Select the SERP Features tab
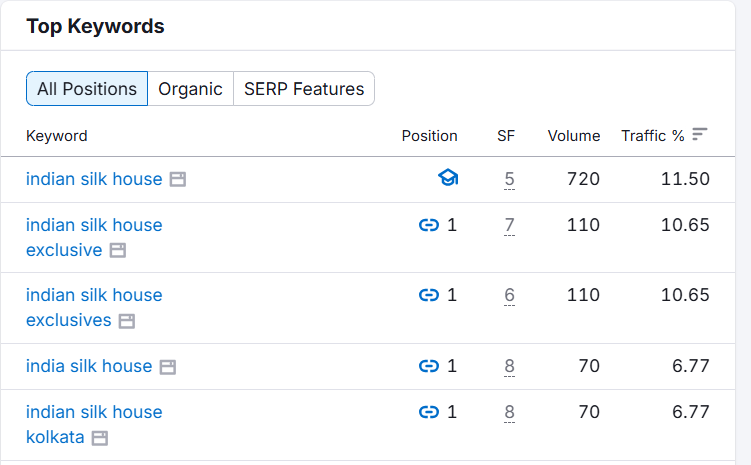The height and width of the screenshot is (465, 751). pyautogui.click(x=303, y=89)
